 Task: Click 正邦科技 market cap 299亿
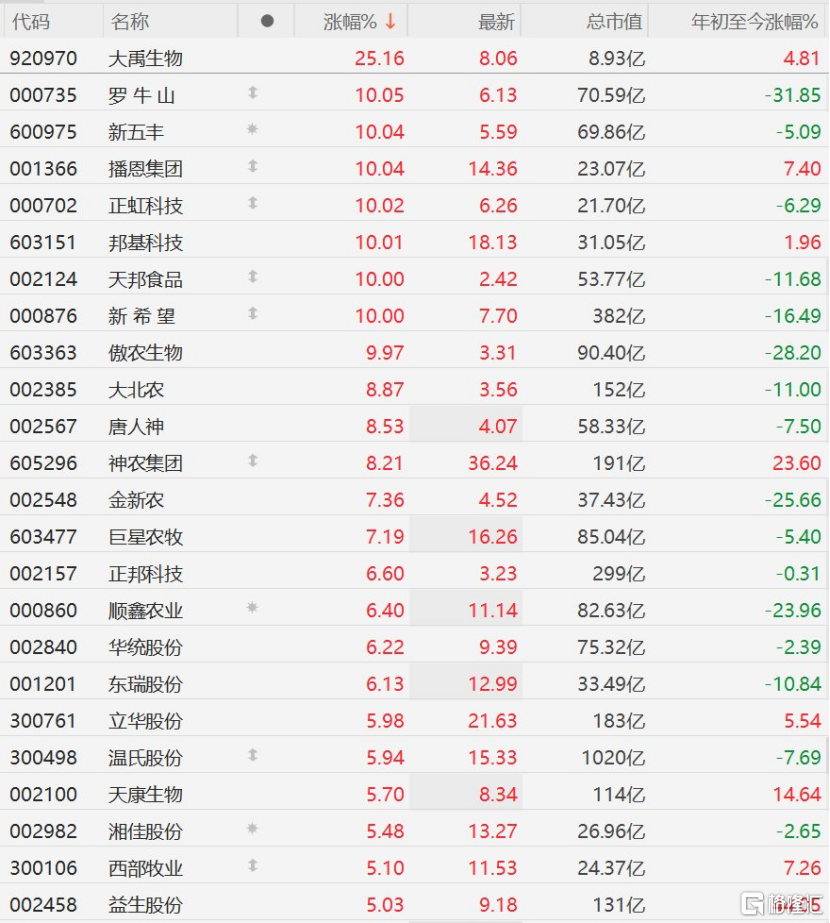(619, 573)
